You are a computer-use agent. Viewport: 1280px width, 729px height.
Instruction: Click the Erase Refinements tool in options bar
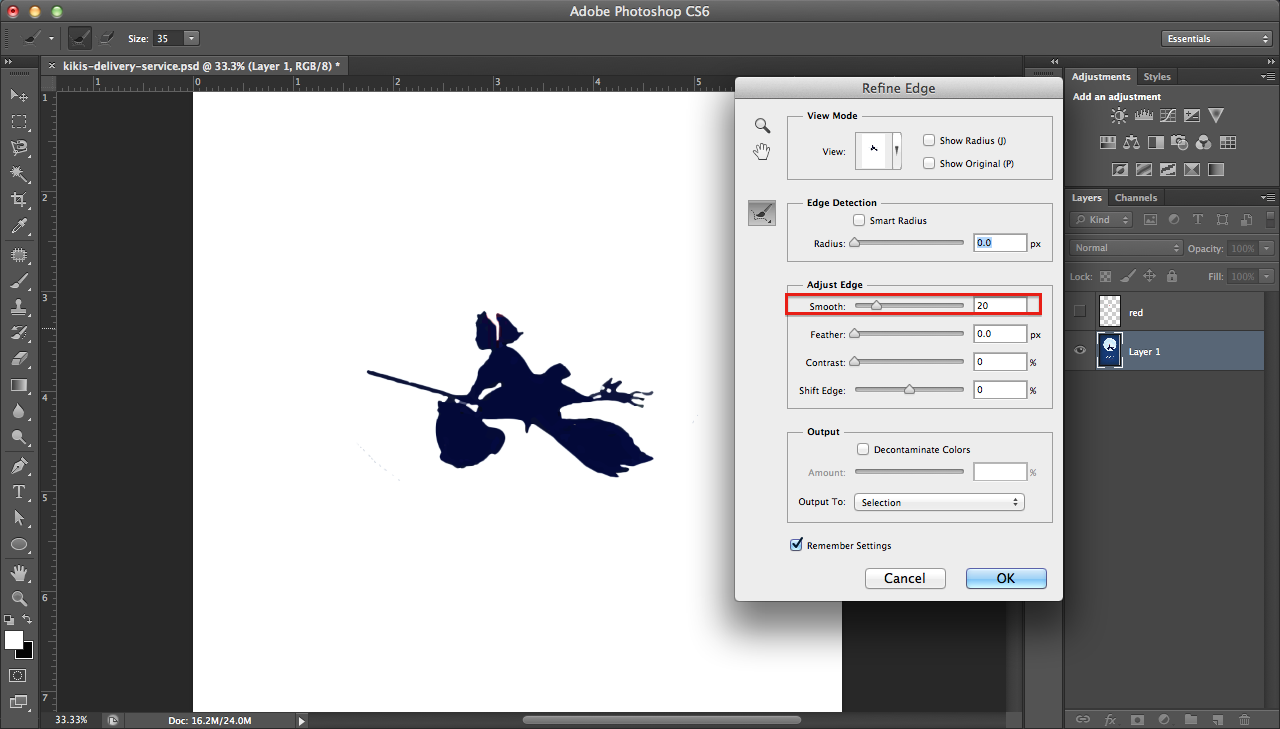(106, 38)
